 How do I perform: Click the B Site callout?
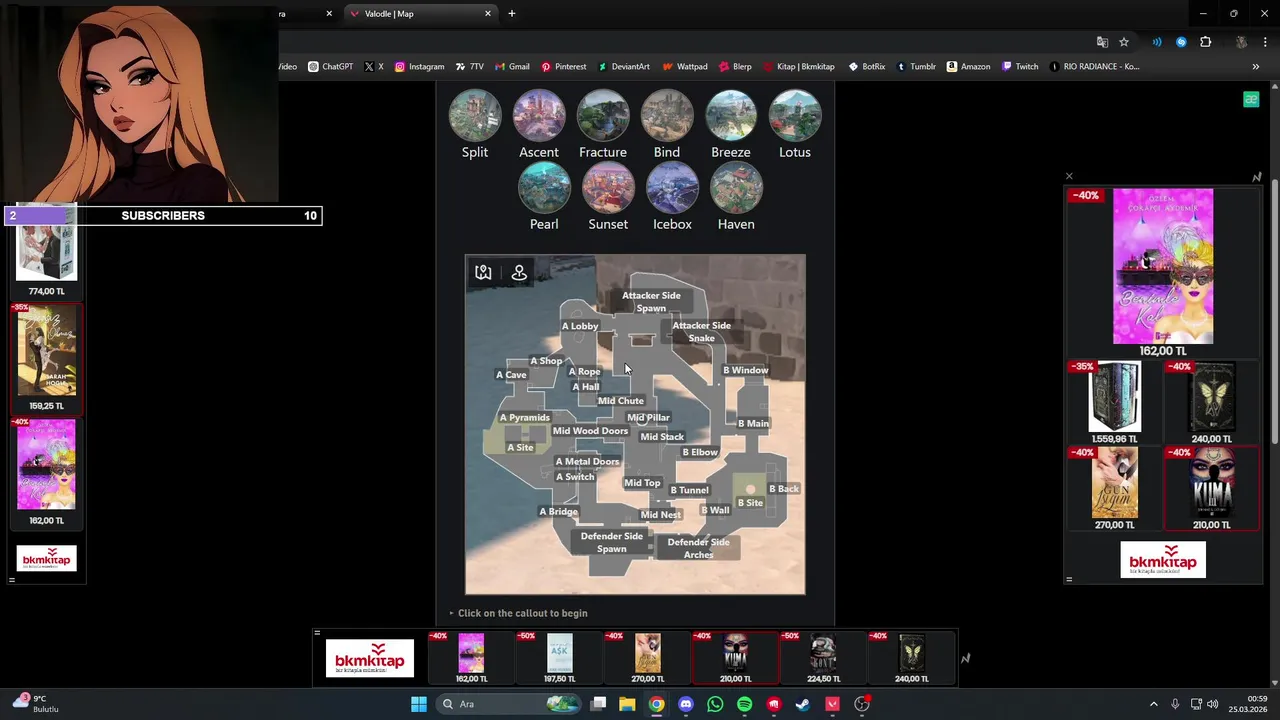coord(750,503)
